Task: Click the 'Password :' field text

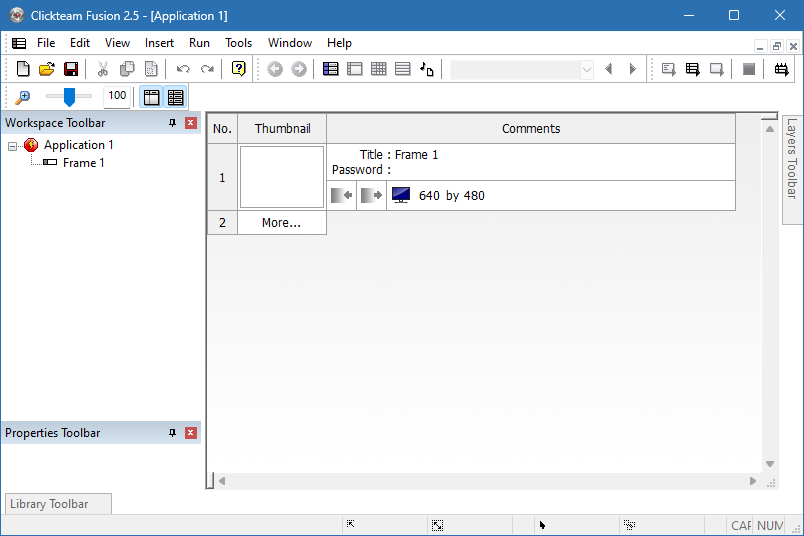Action: click(361, 170)
